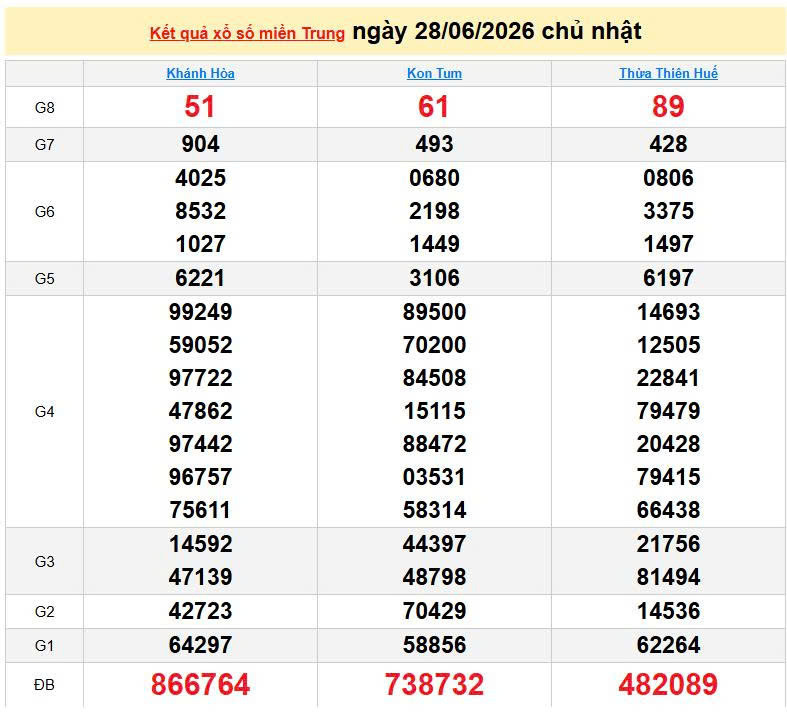Select G3 number 14592
787x712 pixels.
point(200,544)
